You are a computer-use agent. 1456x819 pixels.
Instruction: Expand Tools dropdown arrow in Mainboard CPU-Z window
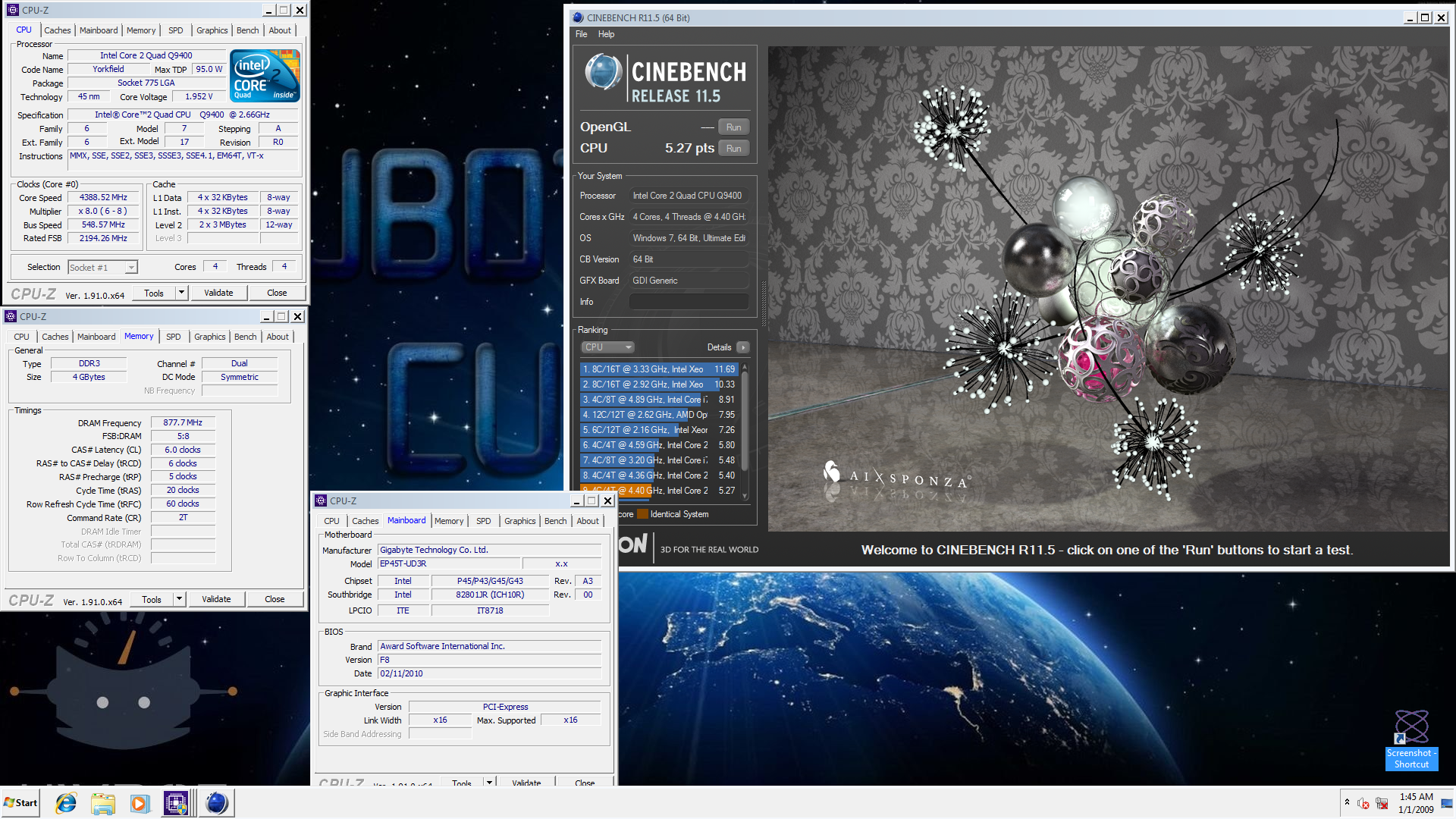[x=489, y=782]
